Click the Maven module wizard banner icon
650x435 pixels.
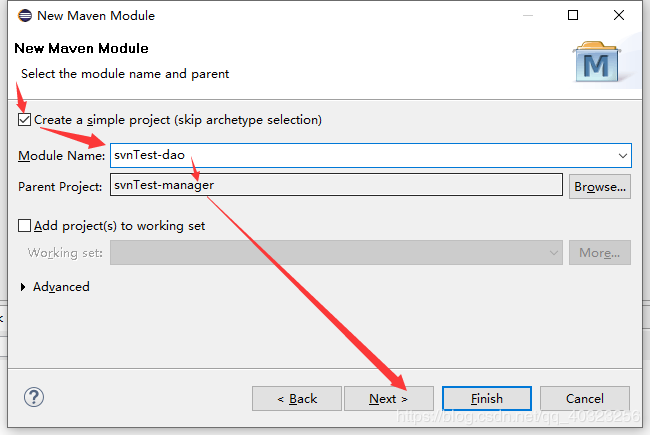click(600, 62)
